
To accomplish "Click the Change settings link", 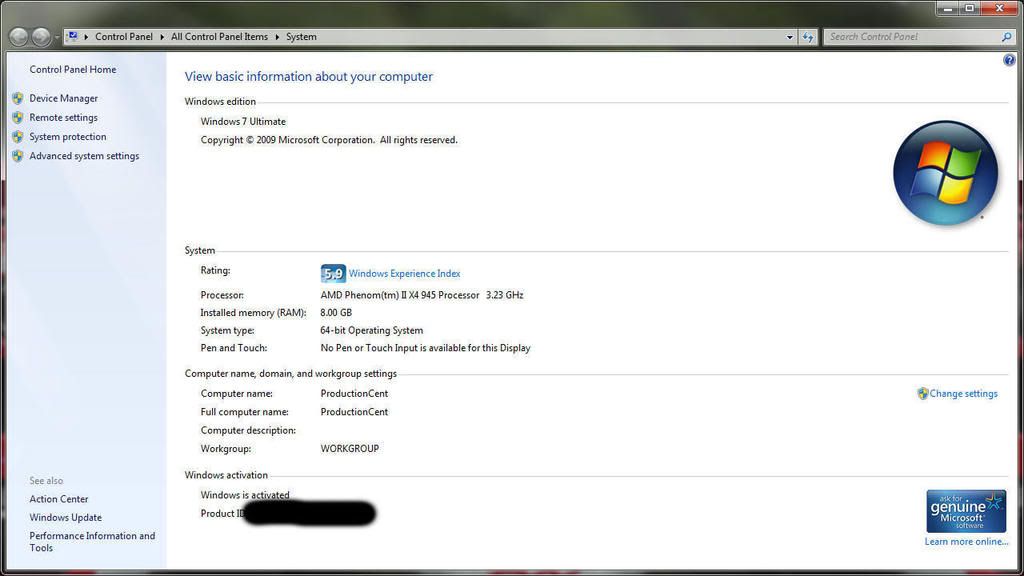I will pos(963,394).
